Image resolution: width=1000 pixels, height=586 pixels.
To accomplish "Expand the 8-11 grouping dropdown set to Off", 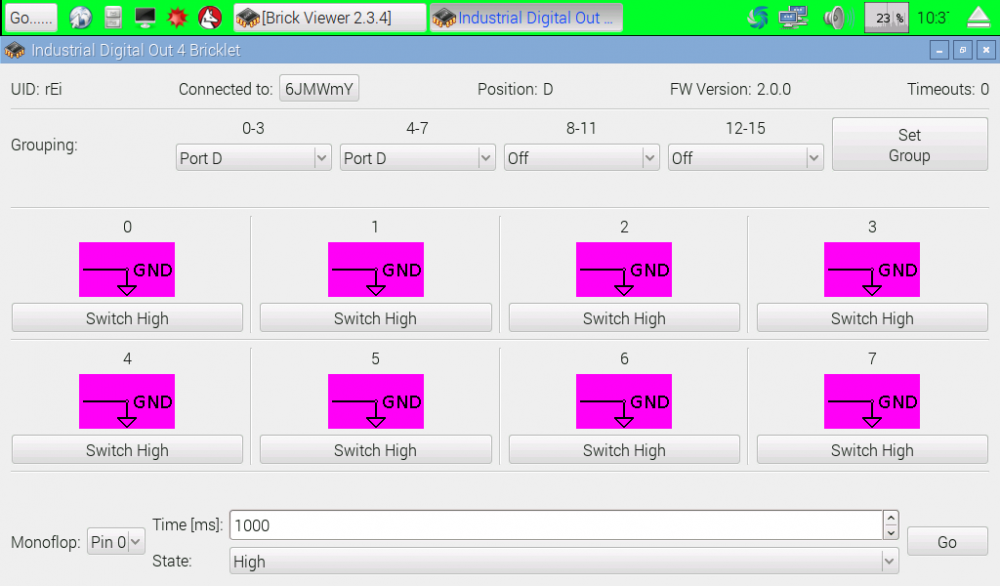I will (x=581, y=158).
